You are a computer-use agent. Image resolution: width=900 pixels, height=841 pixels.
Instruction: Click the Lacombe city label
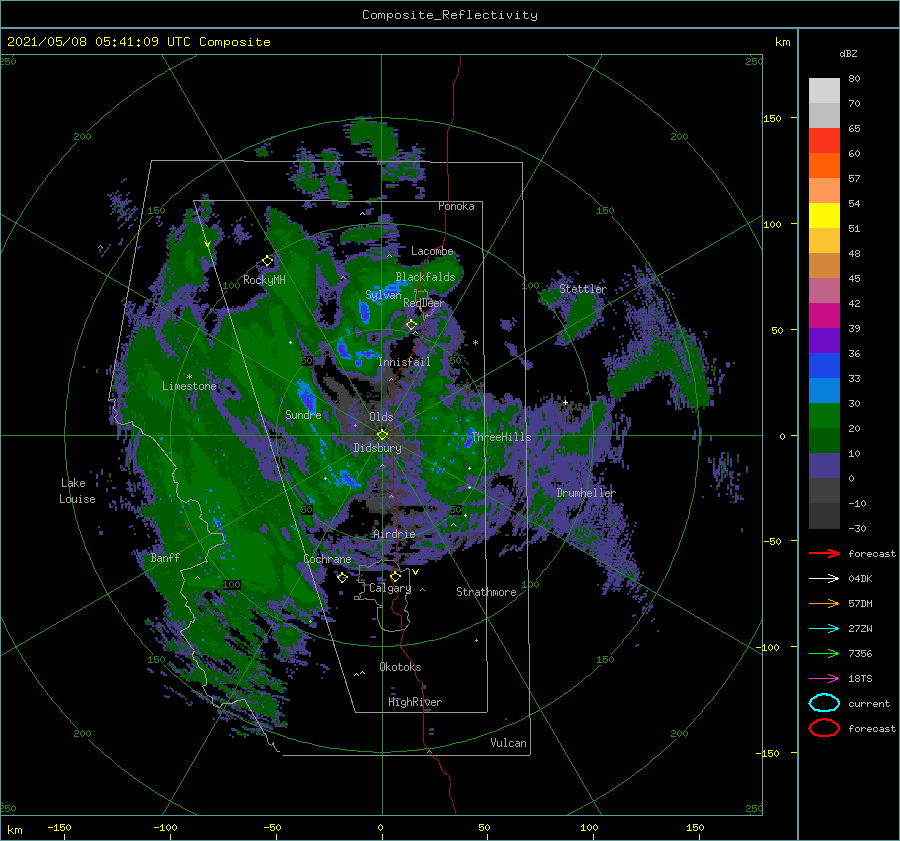pyautogui.click(x=432, y=251)
